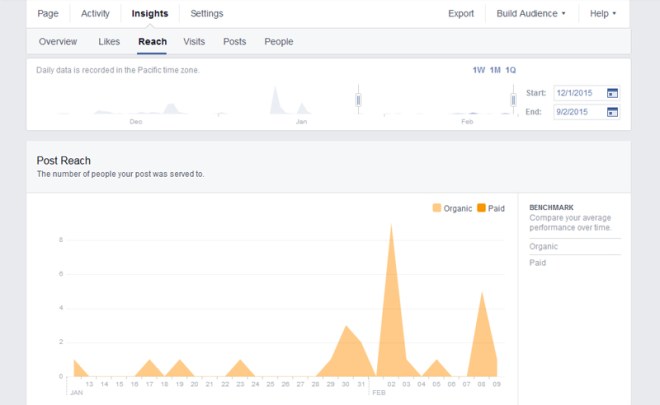660x405 pixels.
Task: Open the People tab
Action: pyautogui.click(x=279, y=42)
